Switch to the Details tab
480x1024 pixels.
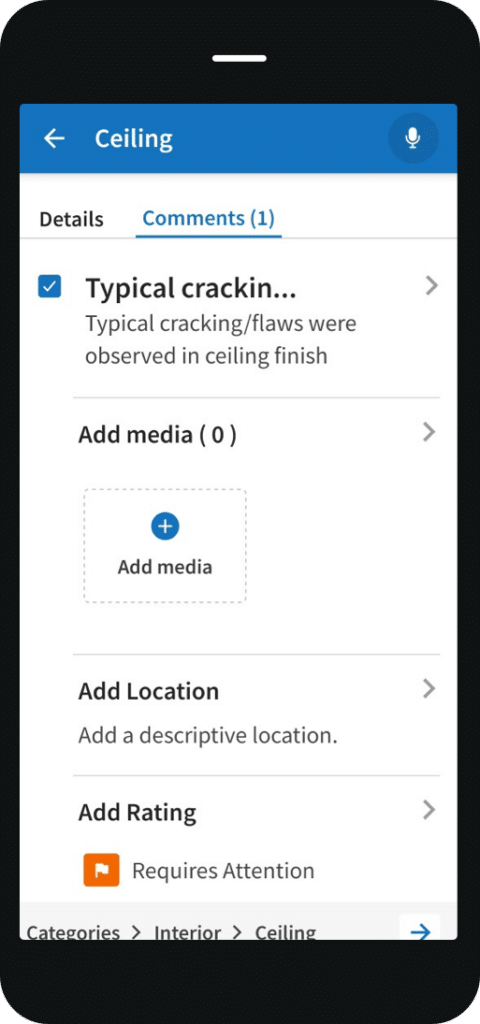(x=71, y=219)
